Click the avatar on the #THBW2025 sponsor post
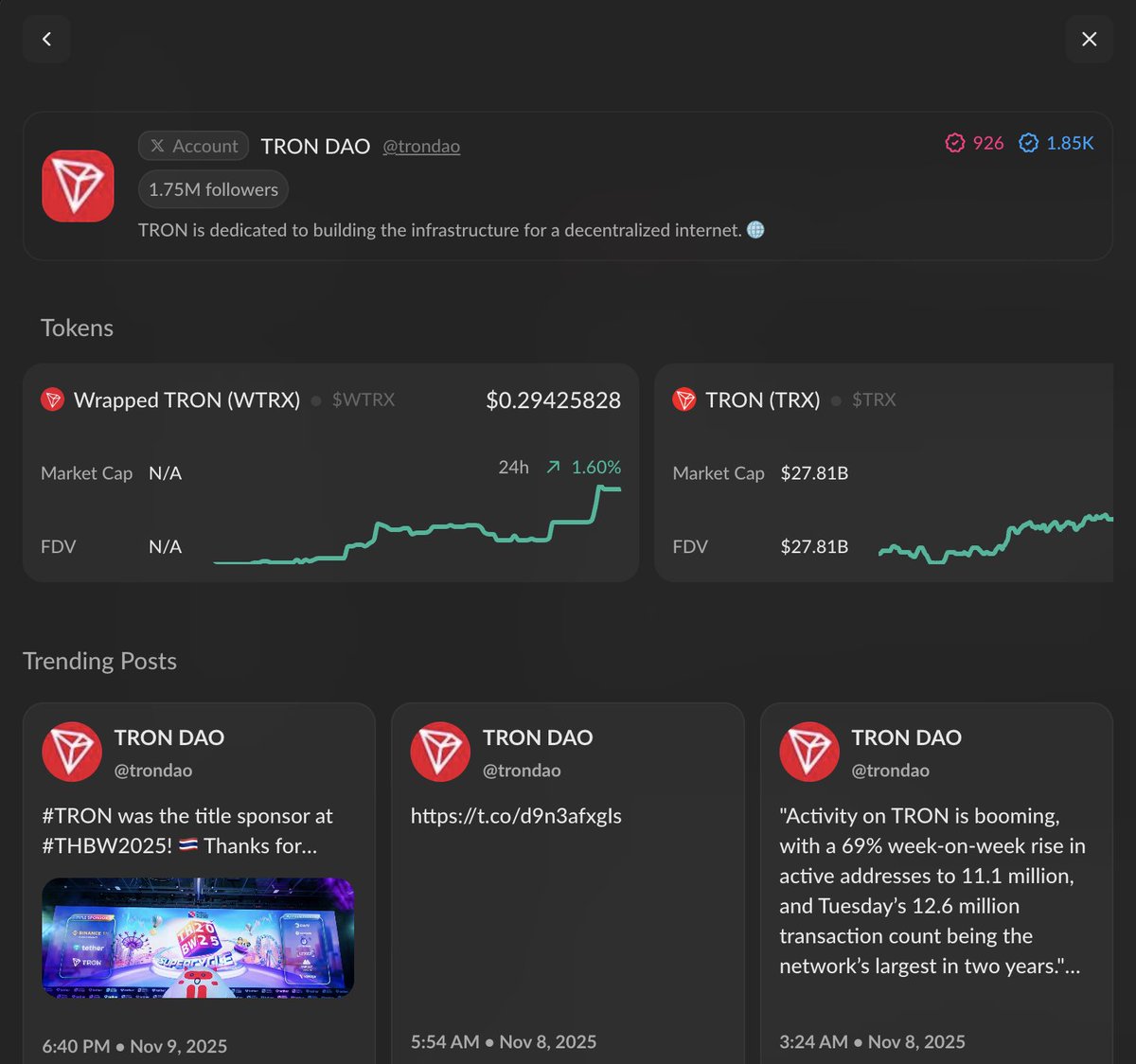 [72, 752]
